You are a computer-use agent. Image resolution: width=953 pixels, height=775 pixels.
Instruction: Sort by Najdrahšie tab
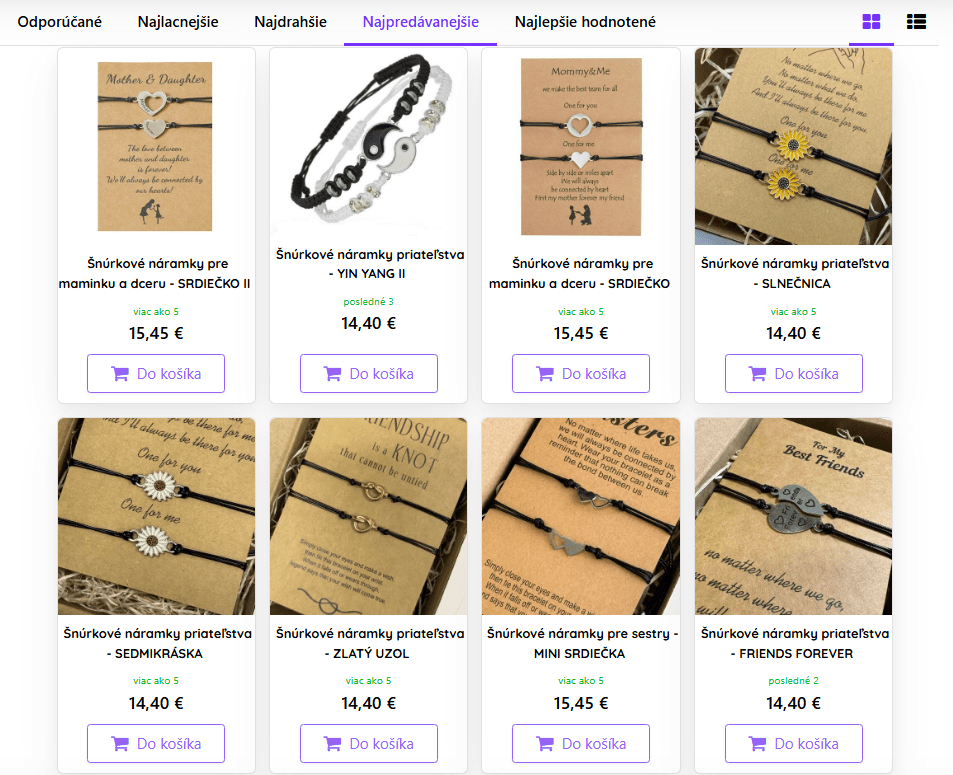pos(291,22)
